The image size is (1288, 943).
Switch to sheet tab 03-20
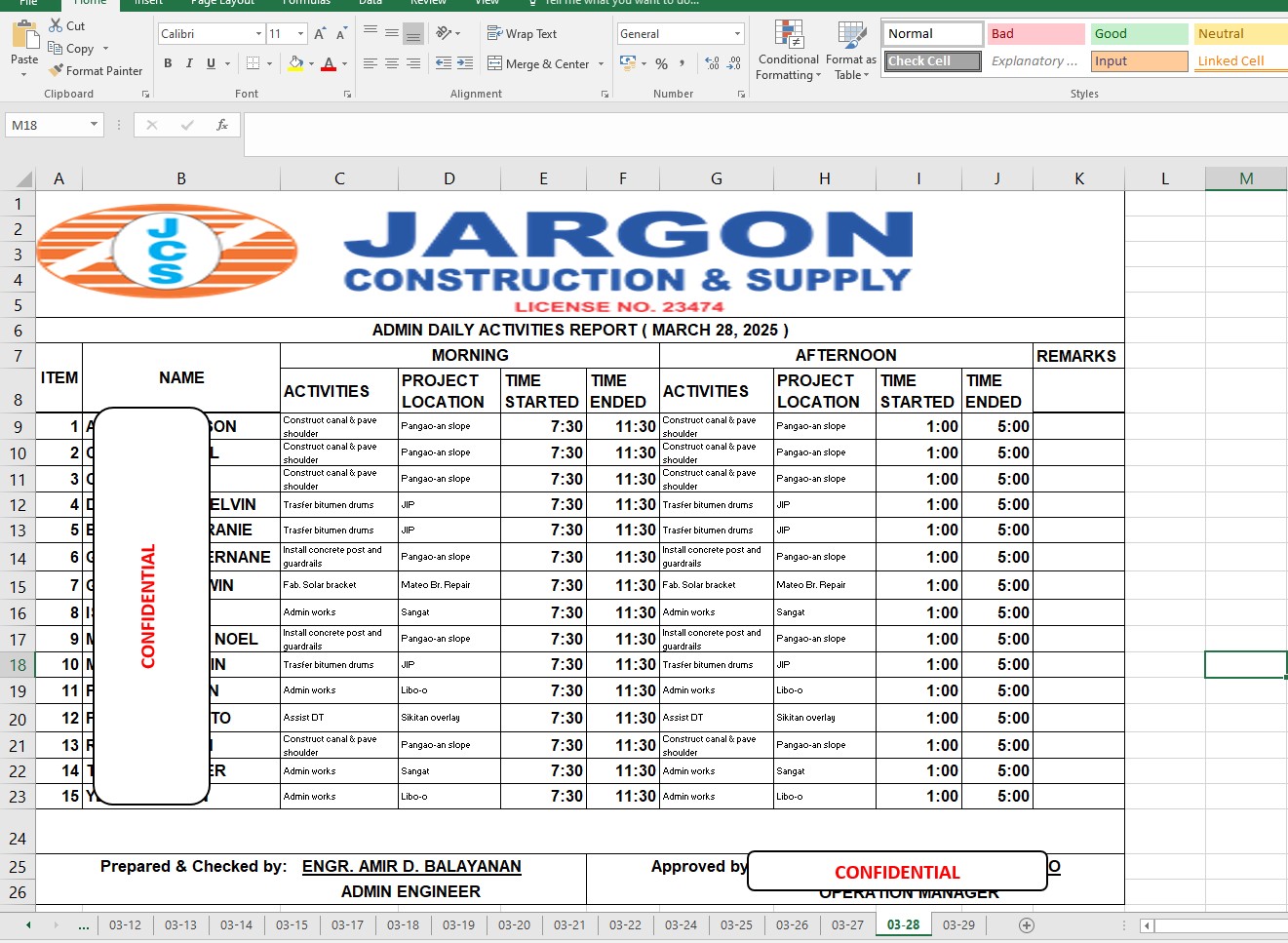point(514,924)
